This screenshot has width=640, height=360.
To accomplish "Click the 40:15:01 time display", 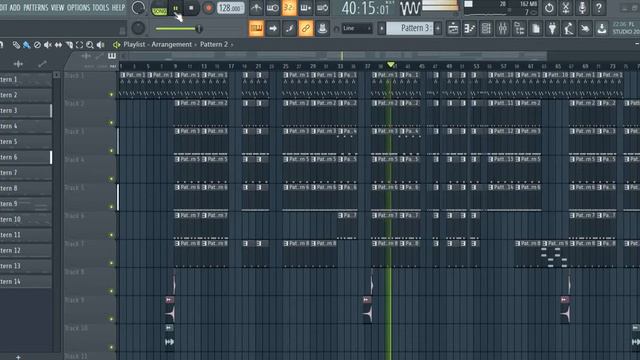I will point(365,8).
